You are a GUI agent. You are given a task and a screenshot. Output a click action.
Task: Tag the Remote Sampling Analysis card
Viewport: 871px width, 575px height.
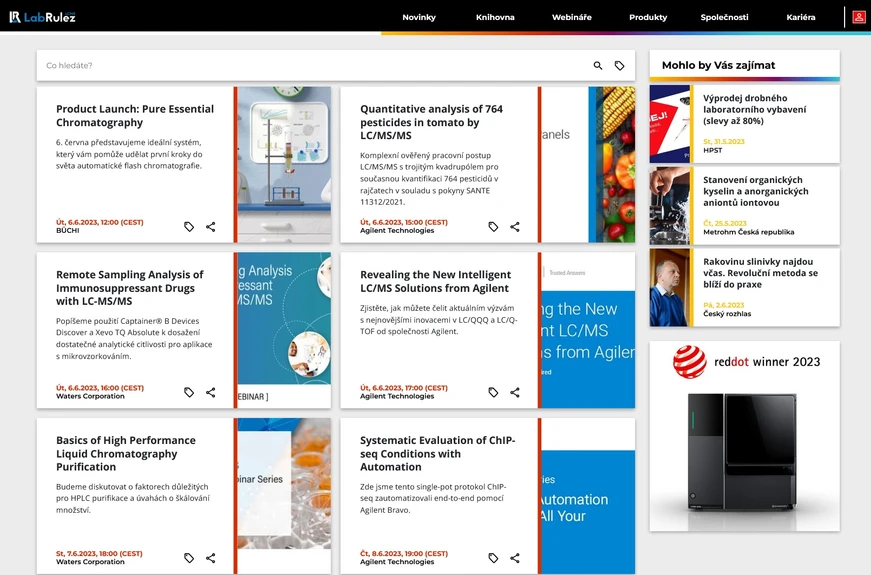[x=189, y=392]
